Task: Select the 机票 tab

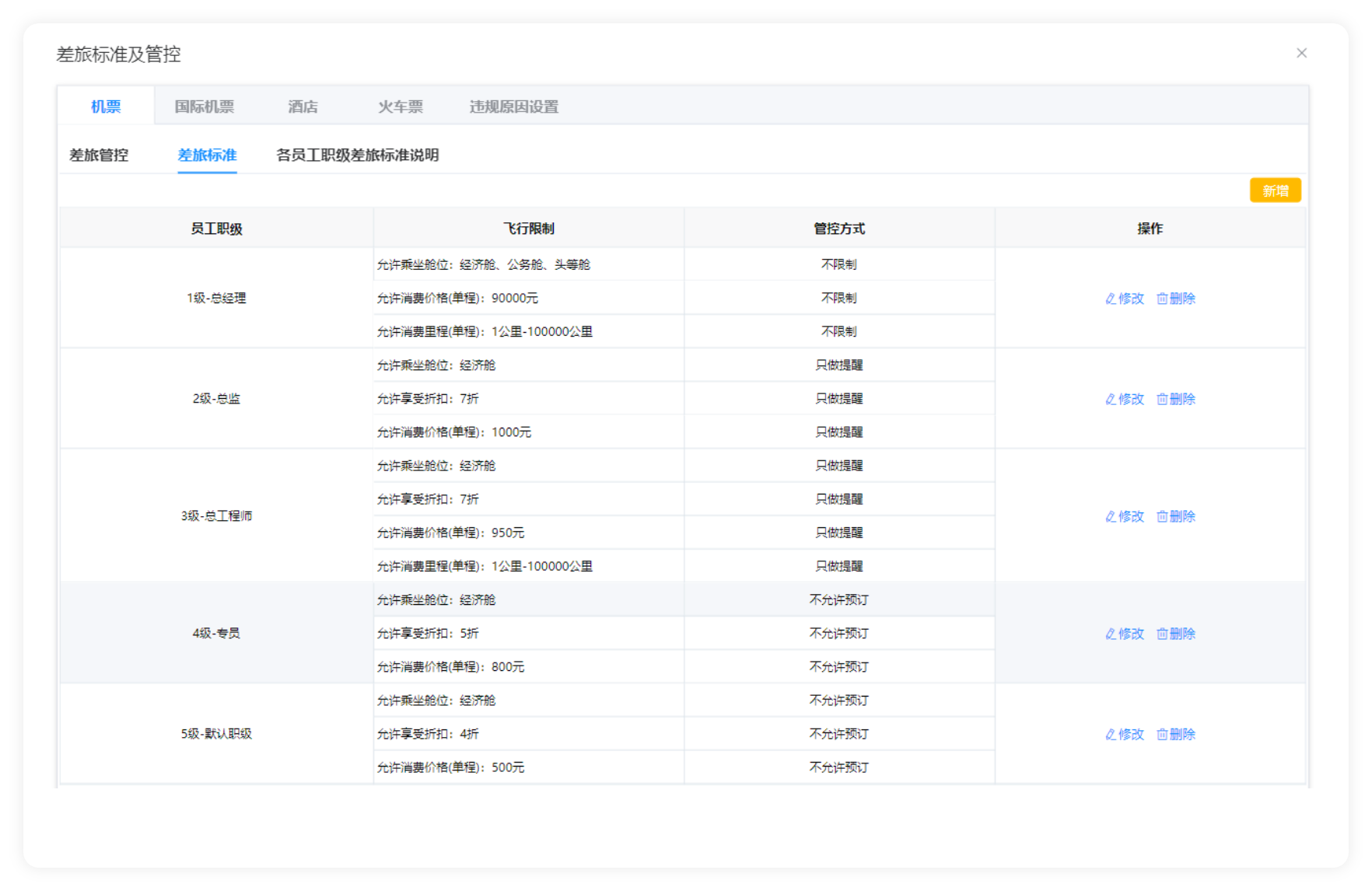Action: click(106, 107)
